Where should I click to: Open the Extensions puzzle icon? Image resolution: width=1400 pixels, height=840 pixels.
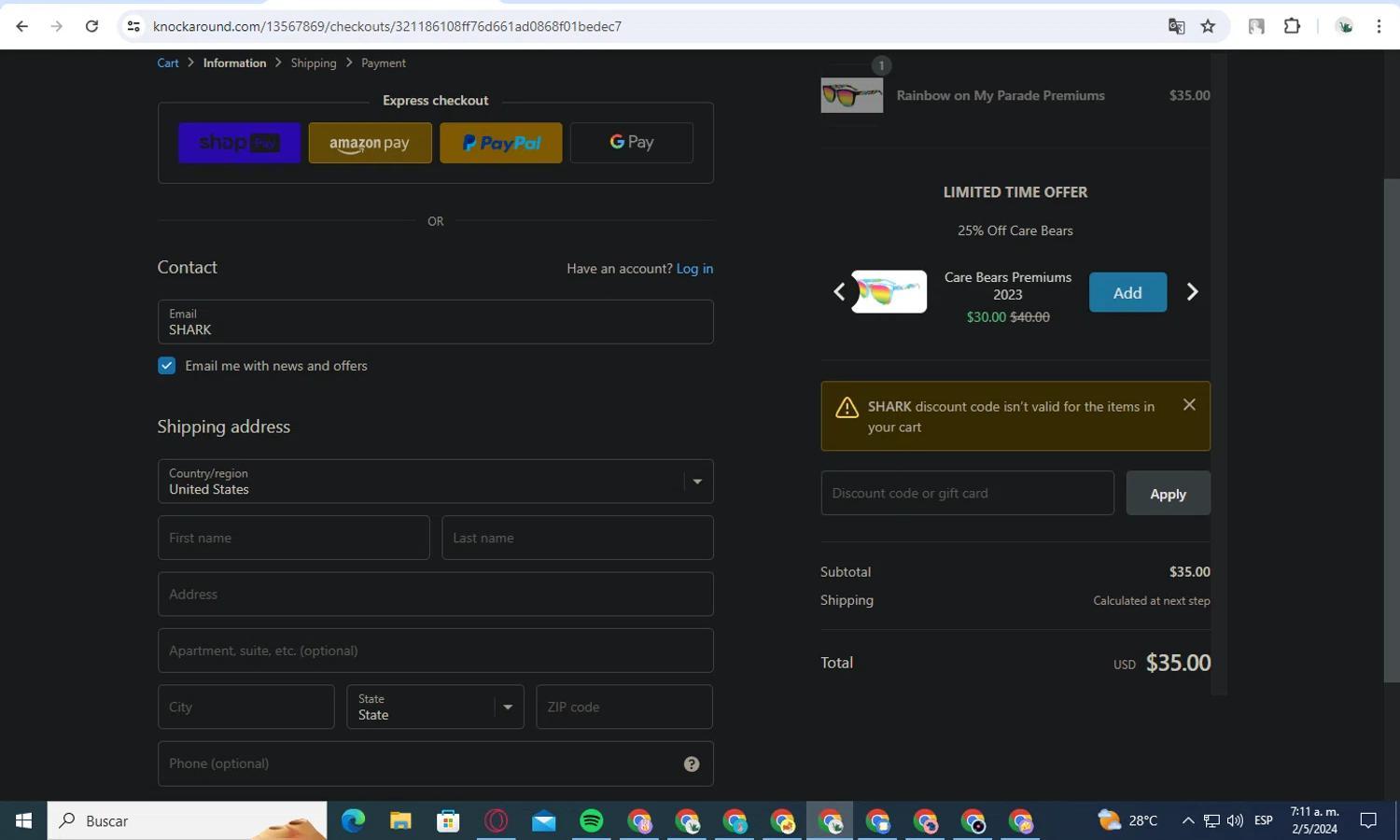click(x=1292, y=26)
